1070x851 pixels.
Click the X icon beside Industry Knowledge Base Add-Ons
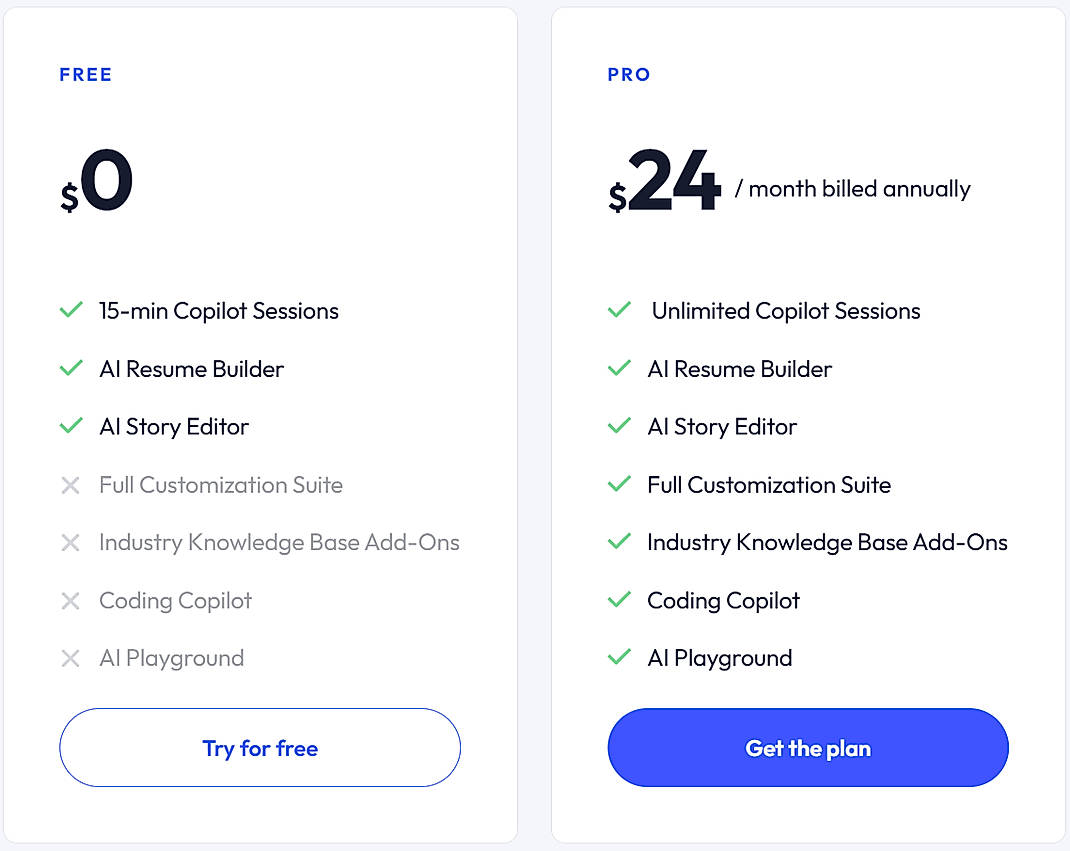(x=70, y=543)
